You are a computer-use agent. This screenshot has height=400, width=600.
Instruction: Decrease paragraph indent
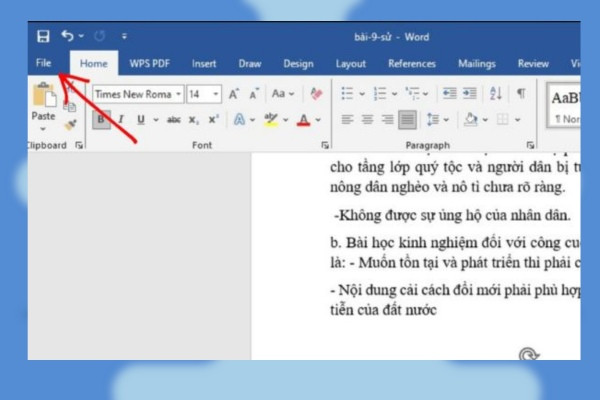tap(450, 93)
